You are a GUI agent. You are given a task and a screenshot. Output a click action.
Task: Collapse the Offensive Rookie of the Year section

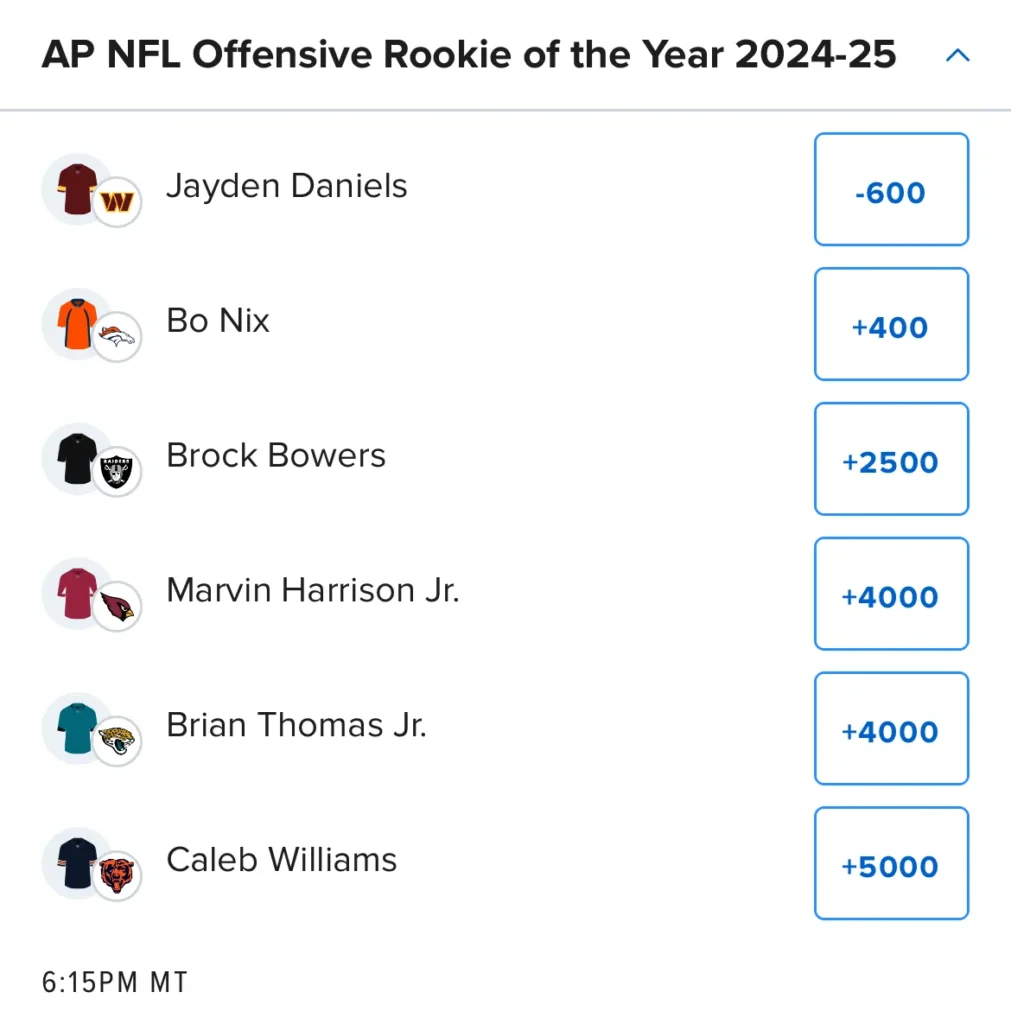tap(957, 56)
